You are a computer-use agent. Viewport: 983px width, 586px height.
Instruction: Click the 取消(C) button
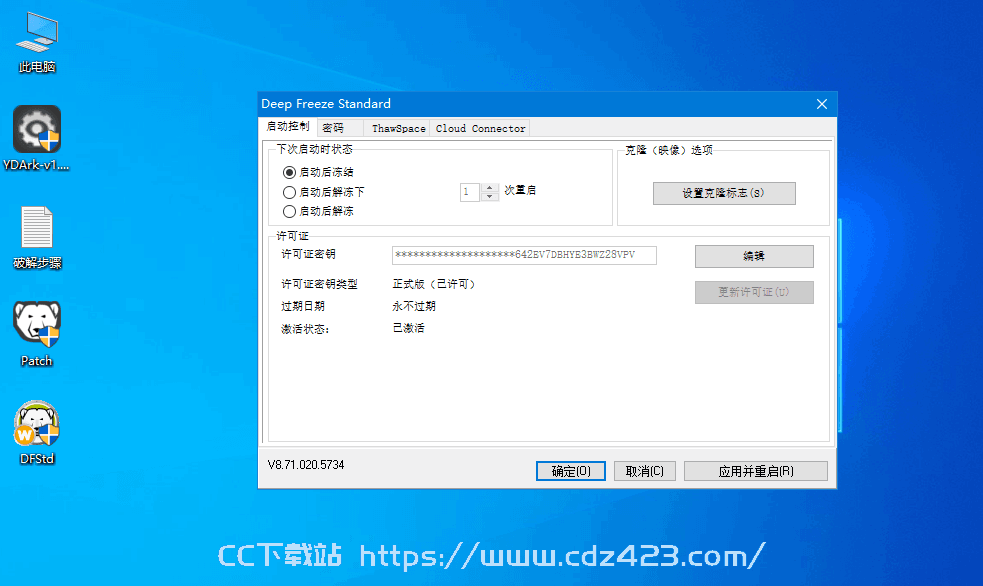644,471
